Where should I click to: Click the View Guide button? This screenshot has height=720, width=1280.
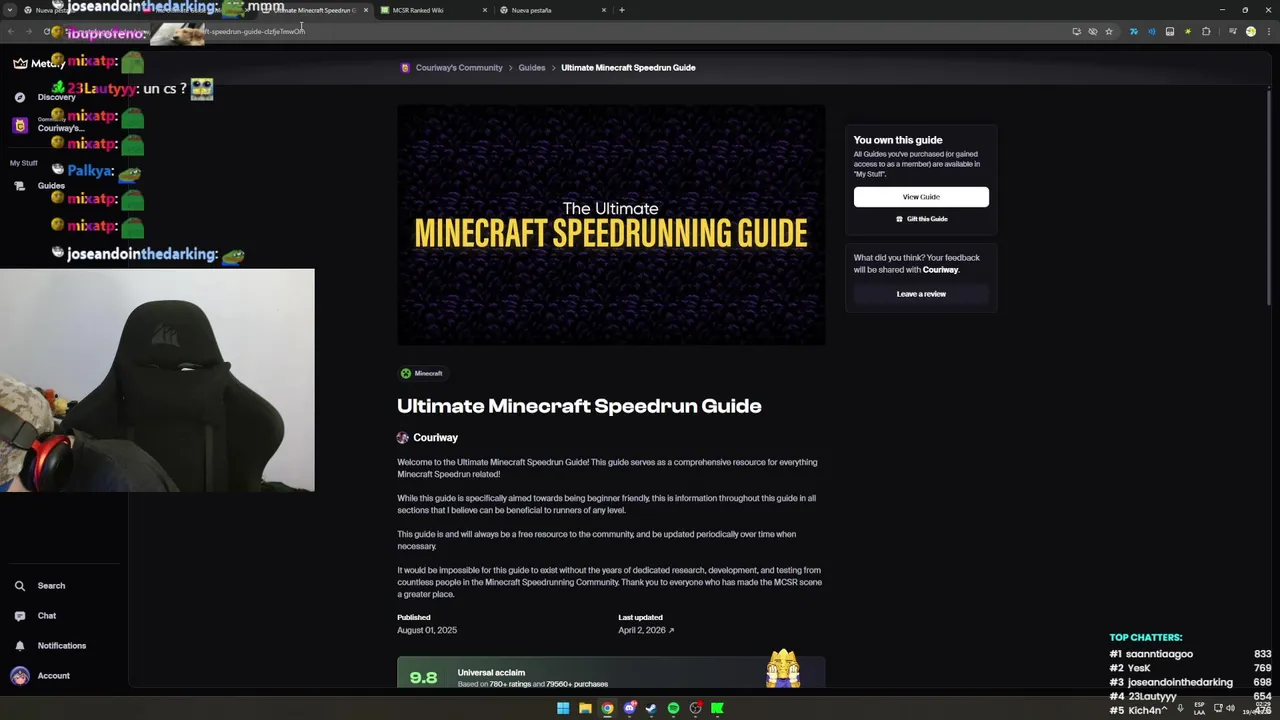coord(921,197)
